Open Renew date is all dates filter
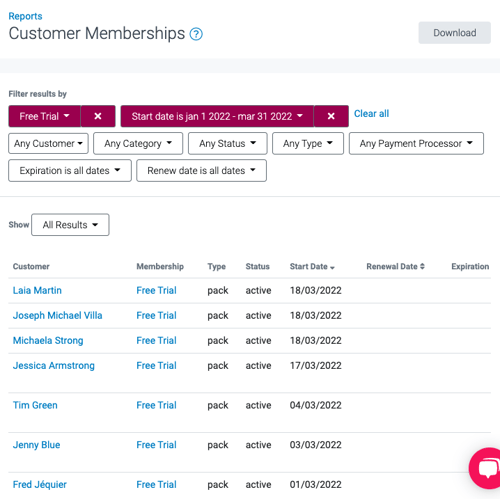 click(x=201, y=170)
